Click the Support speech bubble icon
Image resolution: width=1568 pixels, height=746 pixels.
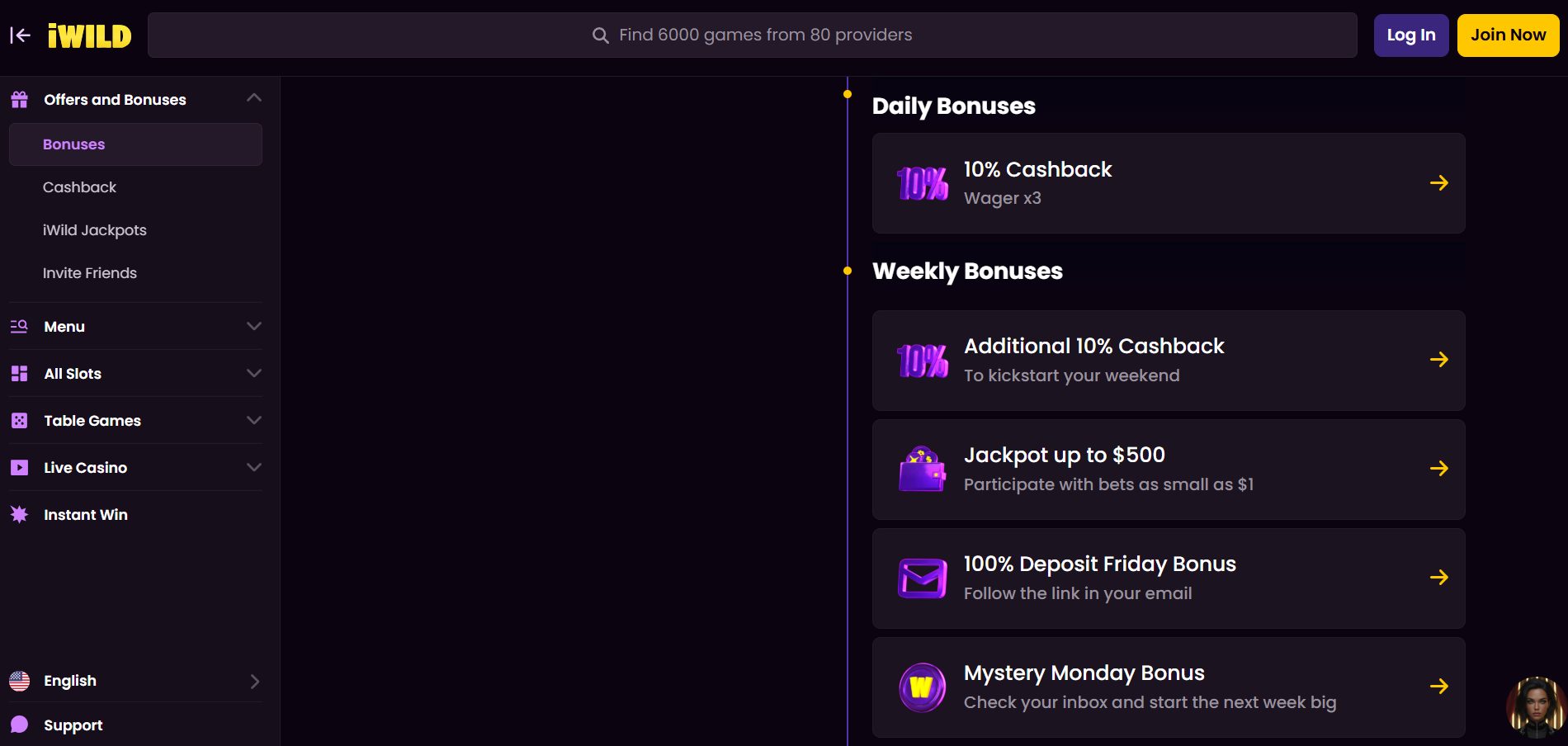pyautogui.click(x=19, y=725)
